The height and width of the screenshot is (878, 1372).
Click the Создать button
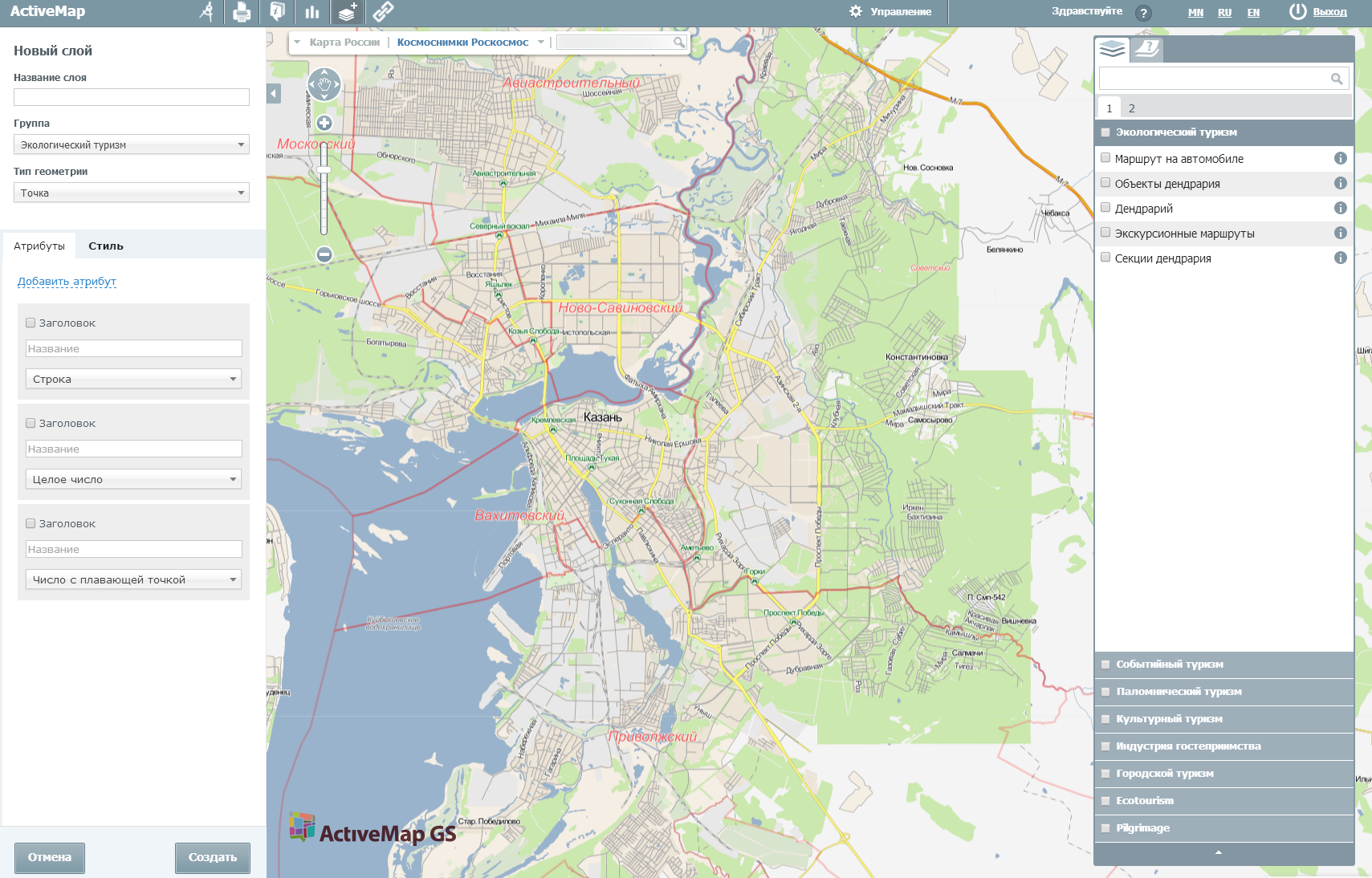pos(212,857)
